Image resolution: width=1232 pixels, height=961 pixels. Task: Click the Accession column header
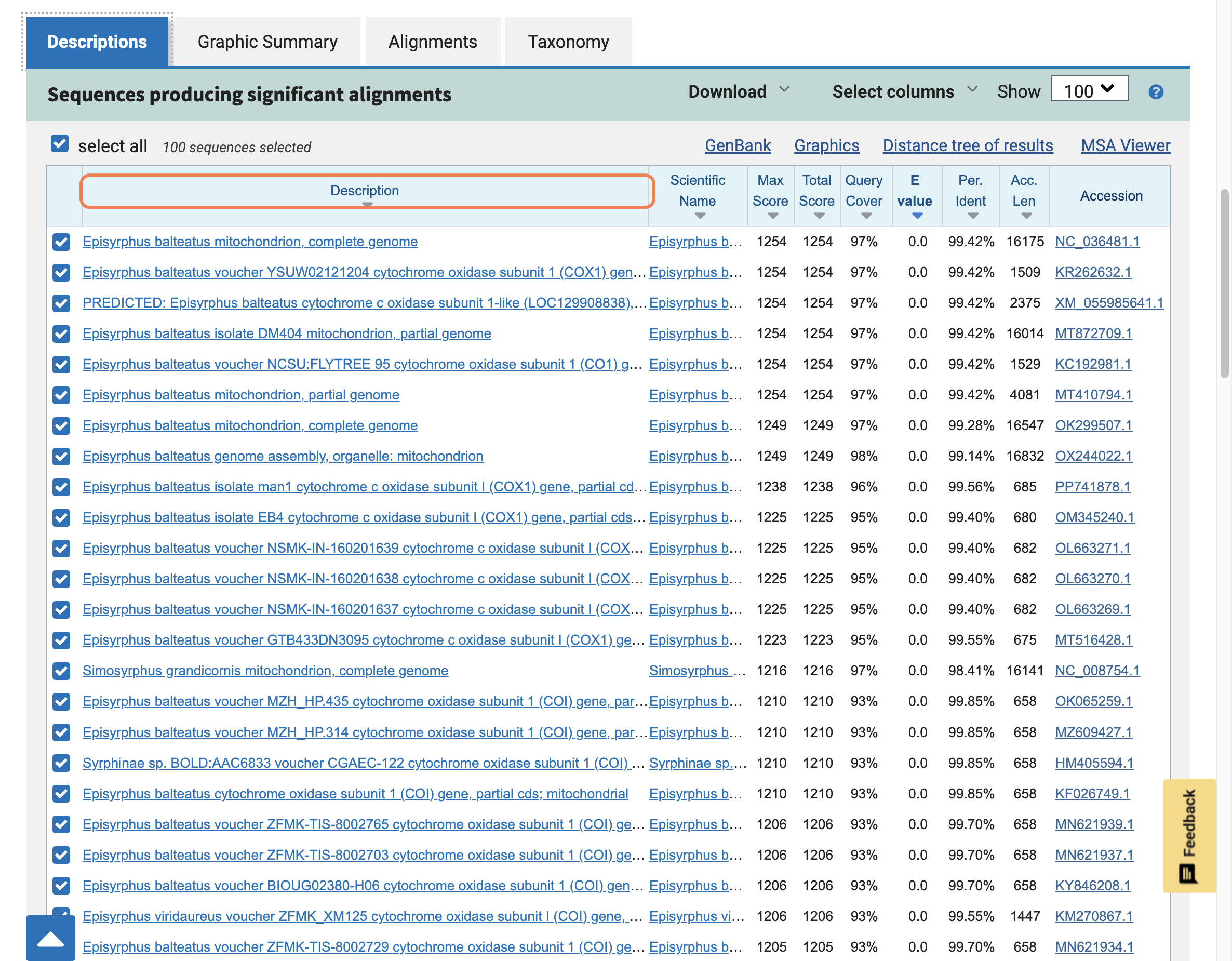click(1110, 196)
